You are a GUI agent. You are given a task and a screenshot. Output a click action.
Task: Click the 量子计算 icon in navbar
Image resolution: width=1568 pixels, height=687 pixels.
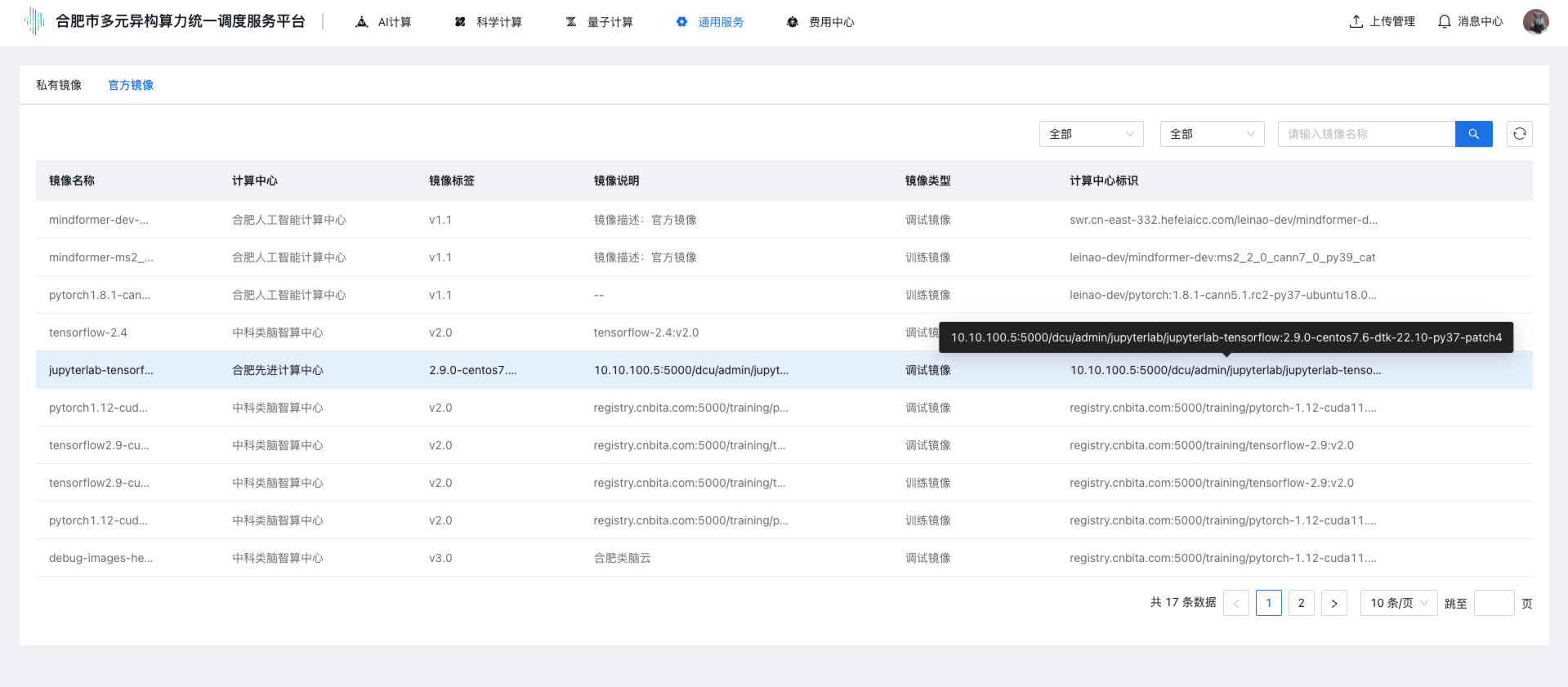(x=571, y=22)
